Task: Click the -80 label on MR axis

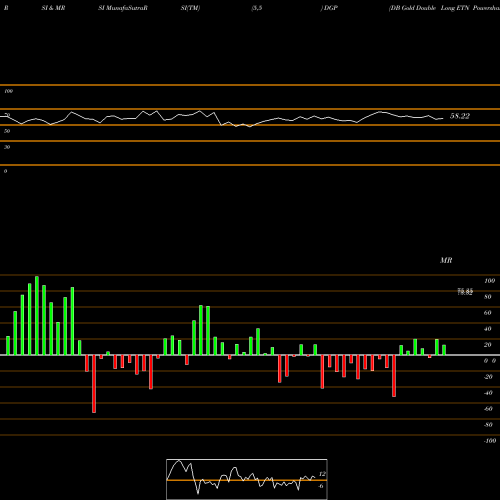Action: 488,425
